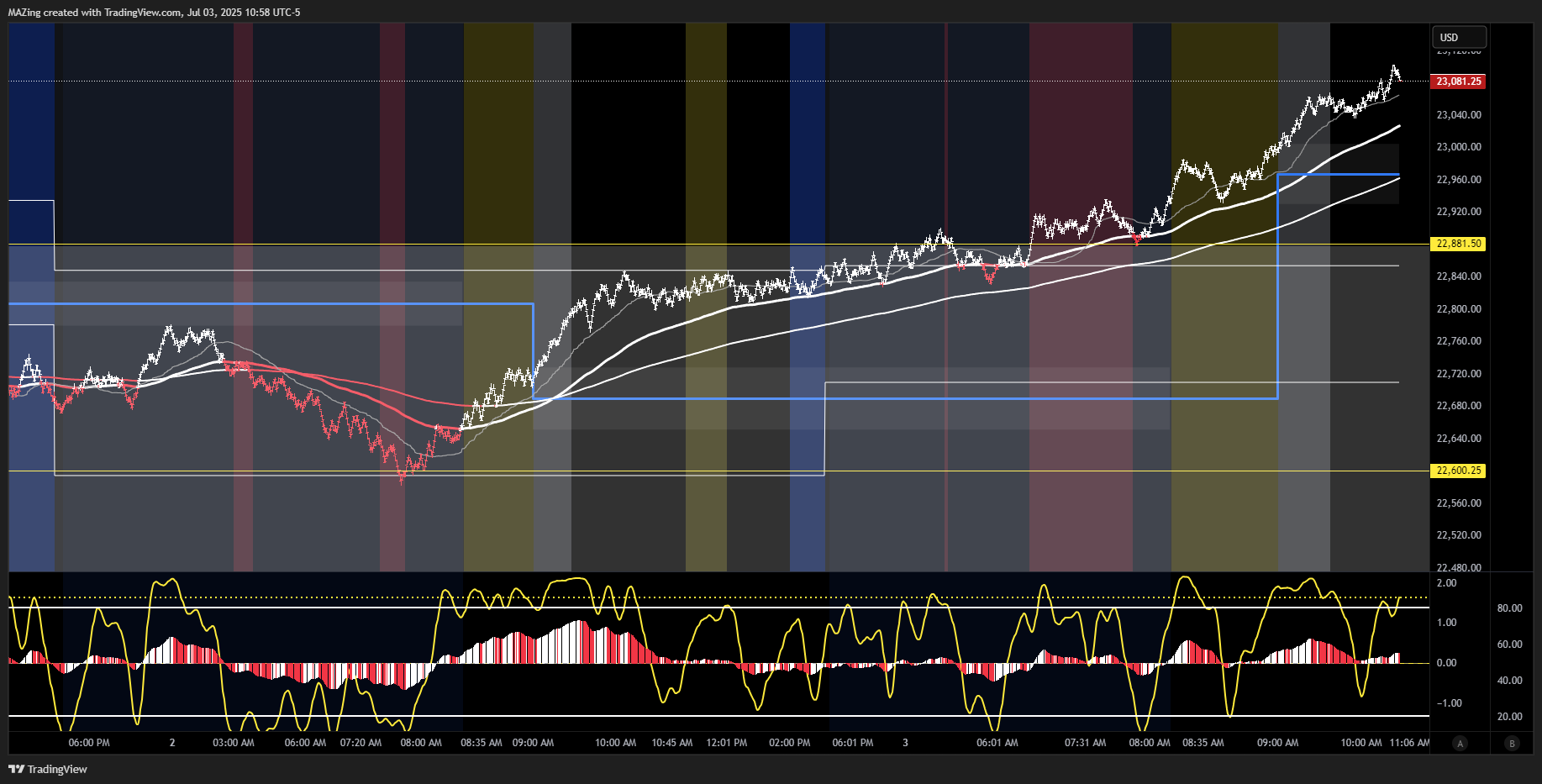This screenshot has width=1542, height=784.
Task: Click the MAZing created with TradingView.com header text
Action: [154, 13]
